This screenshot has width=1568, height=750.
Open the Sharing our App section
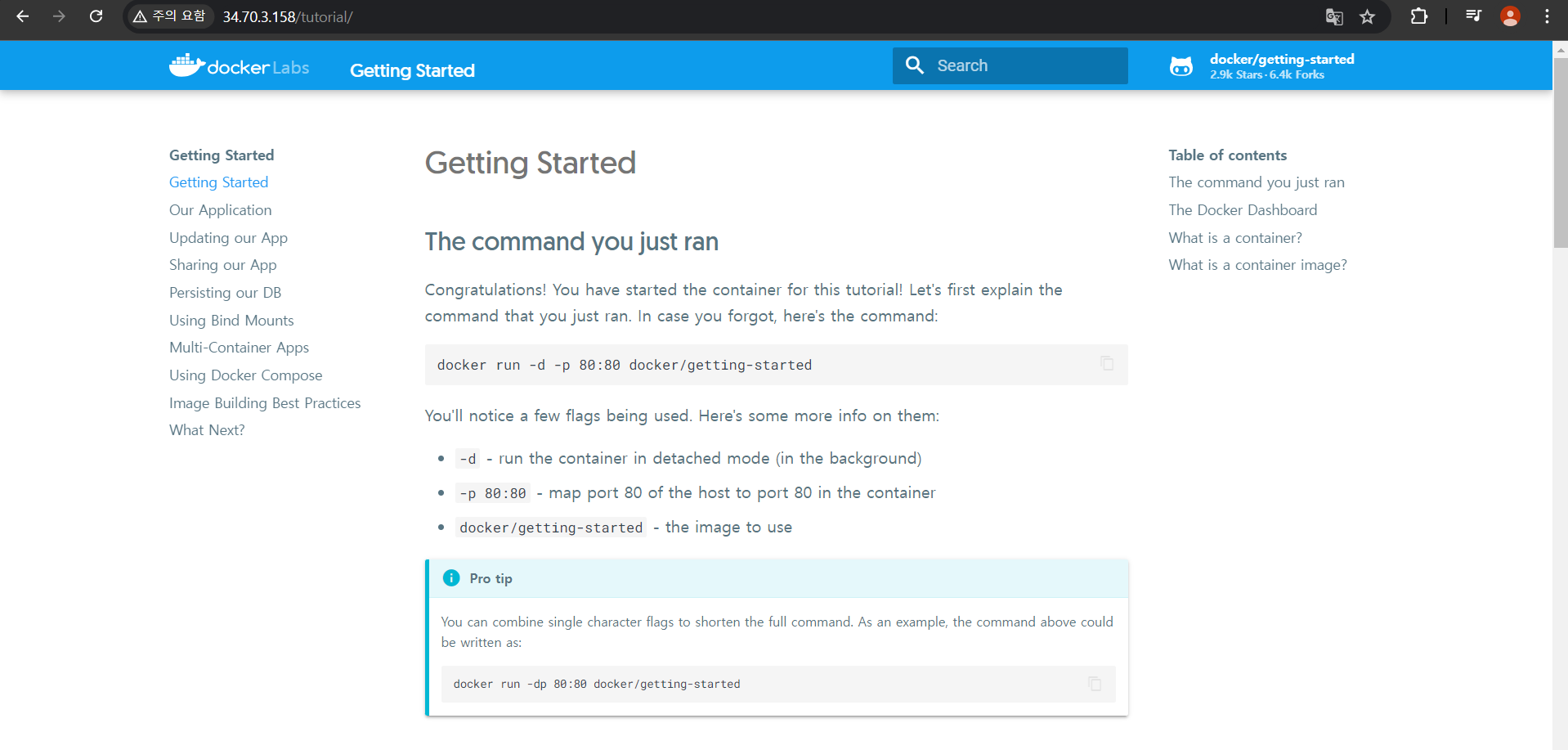click(222, 265)
